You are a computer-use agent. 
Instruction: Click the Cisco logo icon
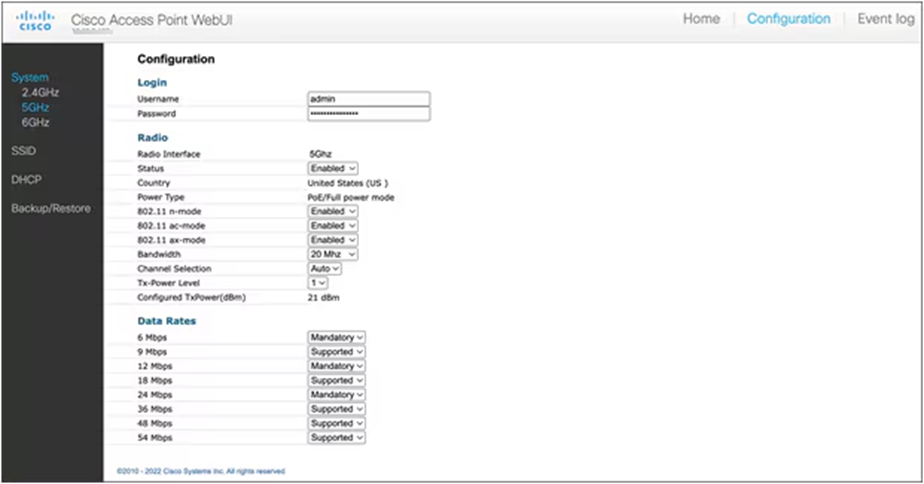(x=35, y=21)
